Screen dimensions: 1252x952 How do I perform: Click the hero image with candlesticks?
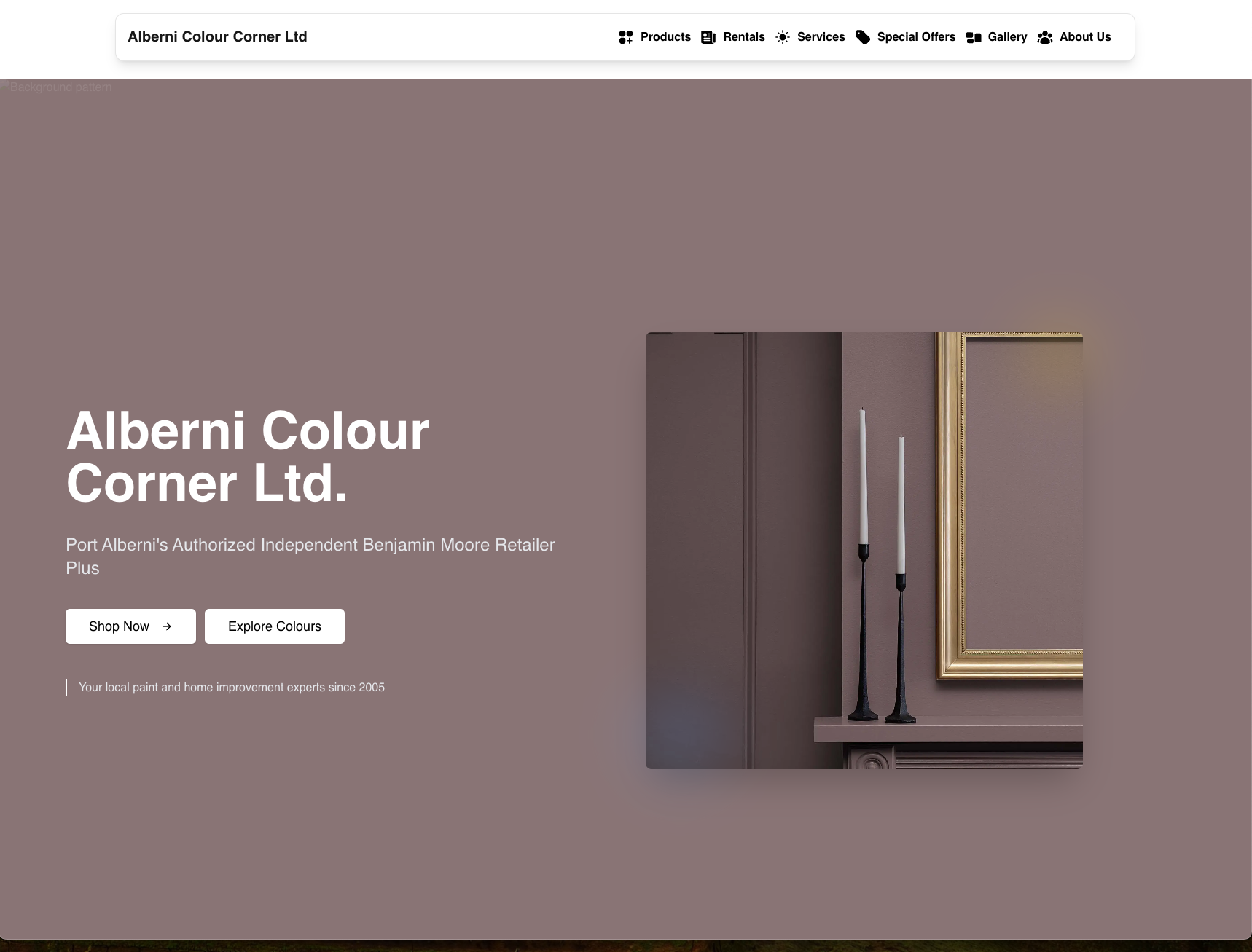(x=864, y=551)
